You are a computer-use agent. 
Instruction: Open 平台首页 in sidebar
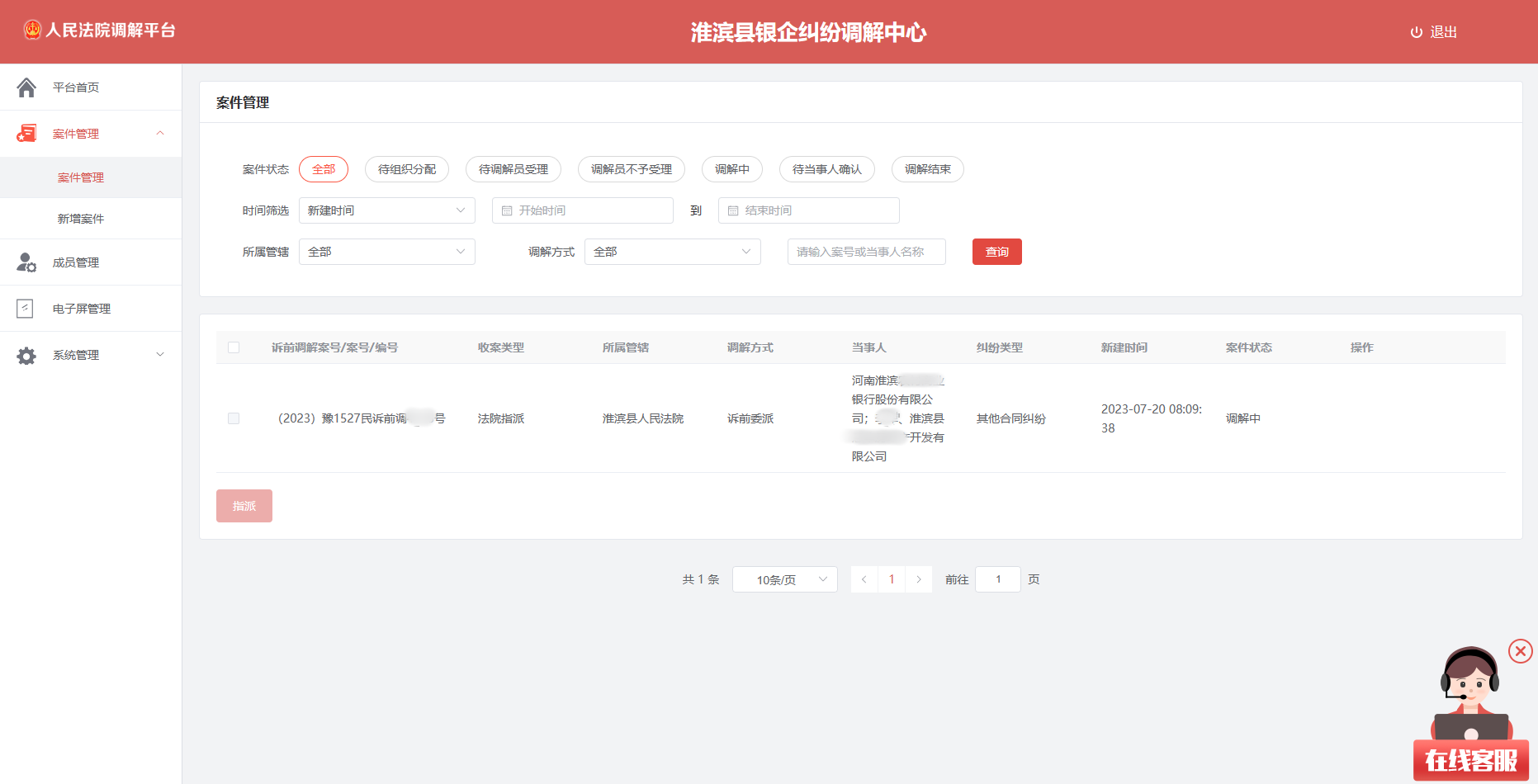point(91,87)
